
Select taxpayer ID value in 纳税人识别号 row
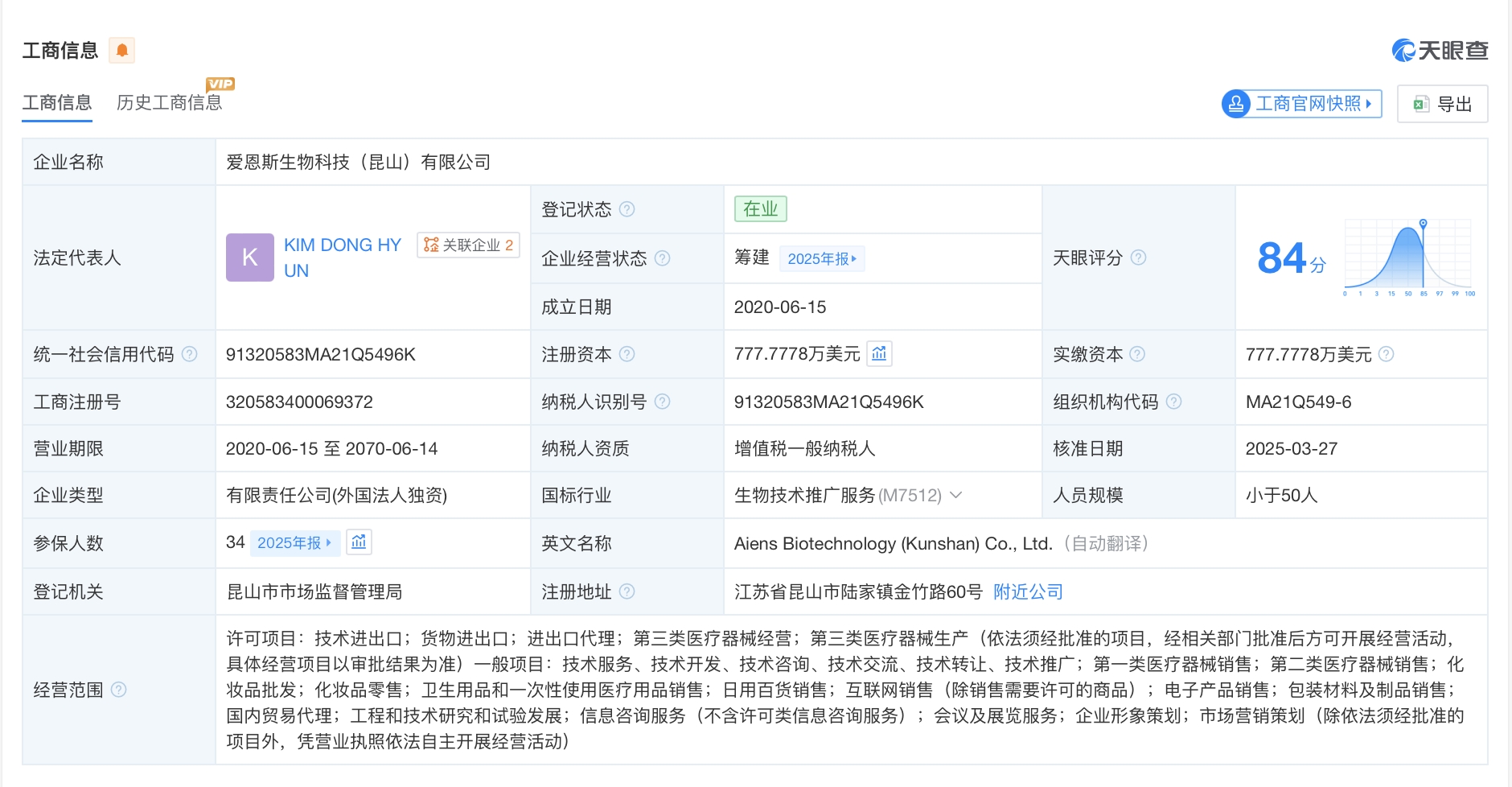coord(829,402)
